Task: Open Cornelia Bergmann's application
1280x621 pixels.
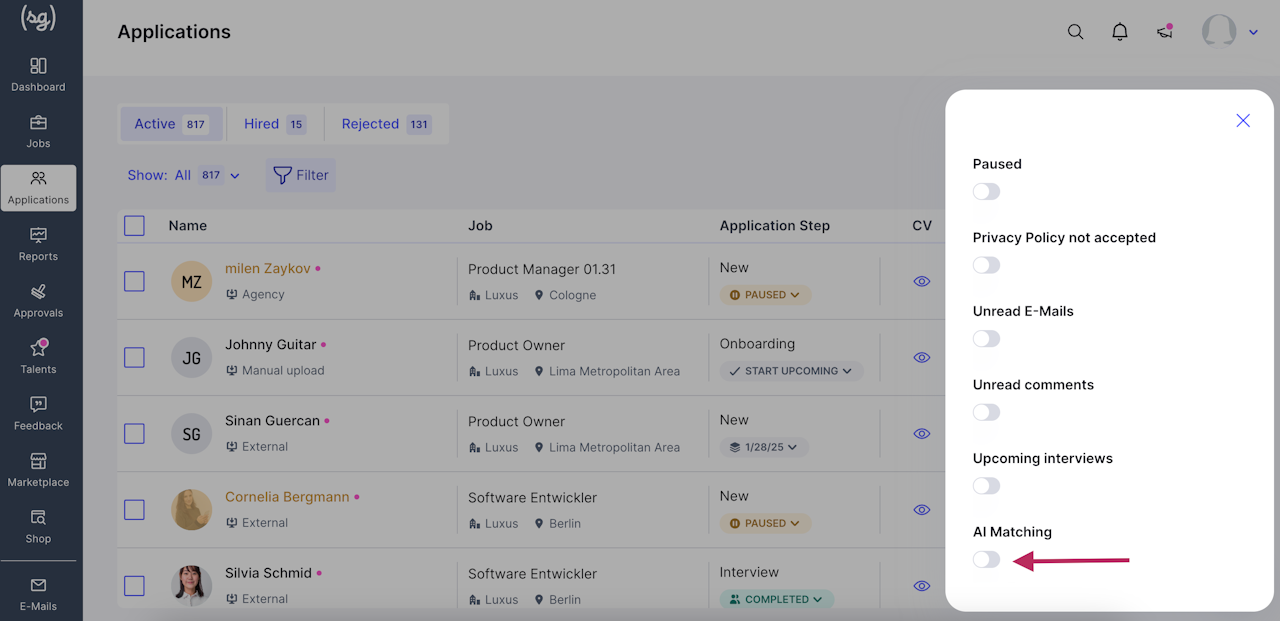Action: 286,497
